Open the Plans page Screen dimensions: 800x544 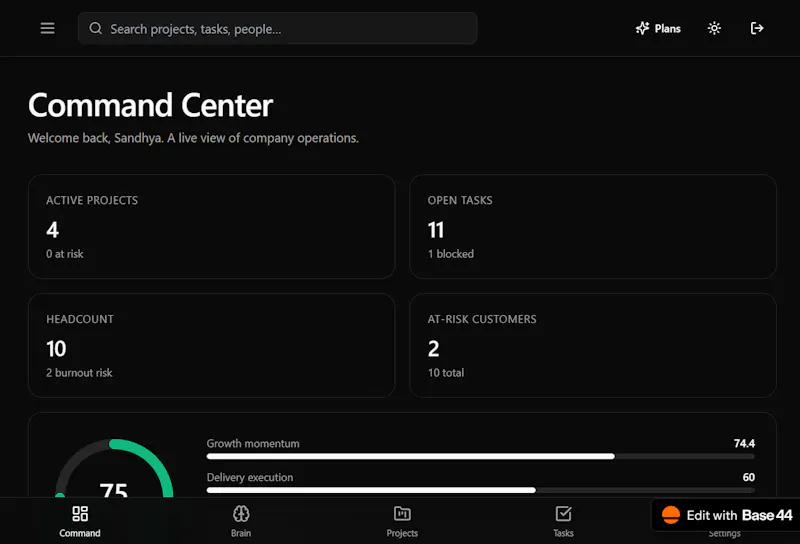[x=658, y=29]
